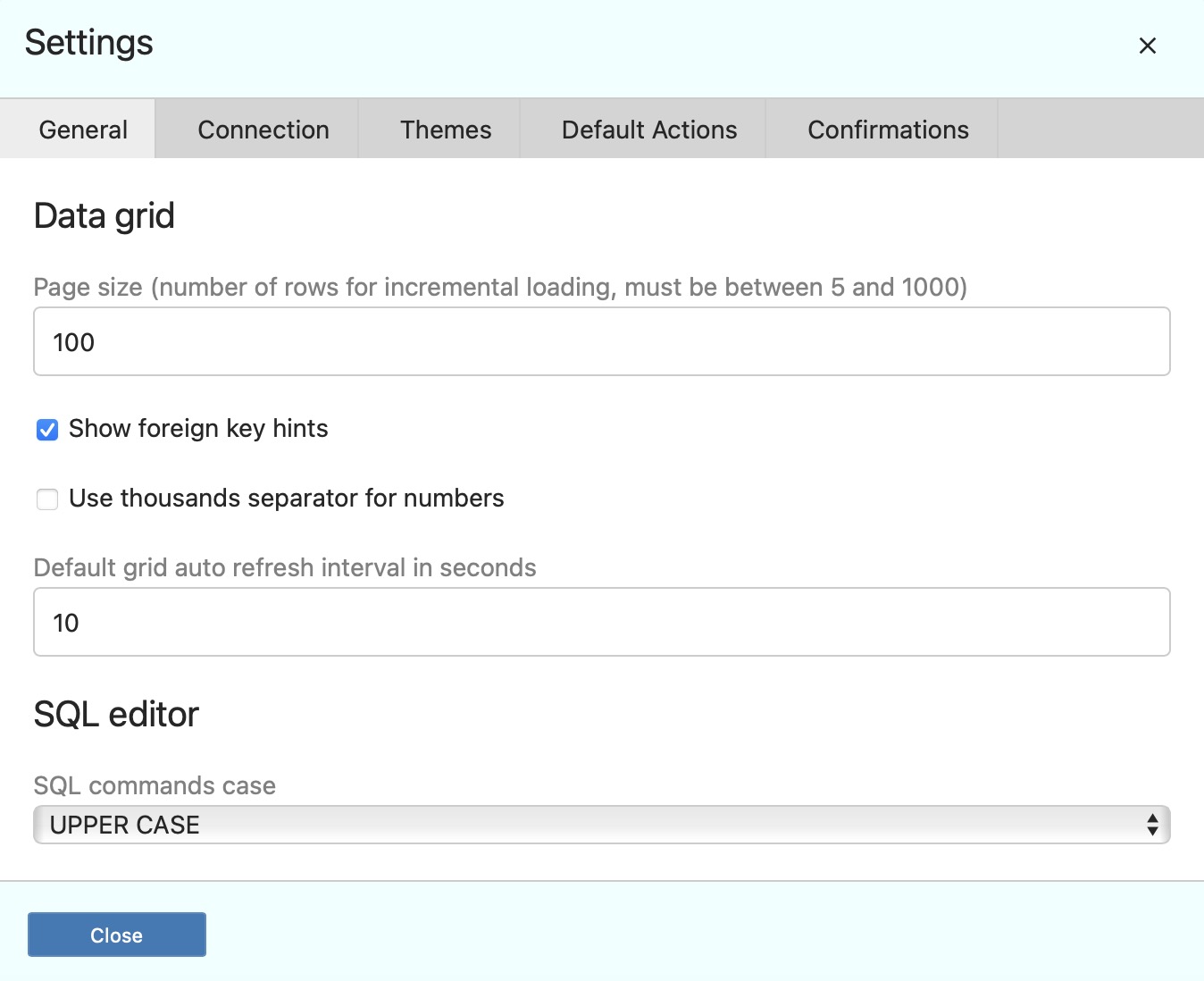Click the 'SQL editor' section heading
Screen dimensions: 1204x981
tap(116, 715)
